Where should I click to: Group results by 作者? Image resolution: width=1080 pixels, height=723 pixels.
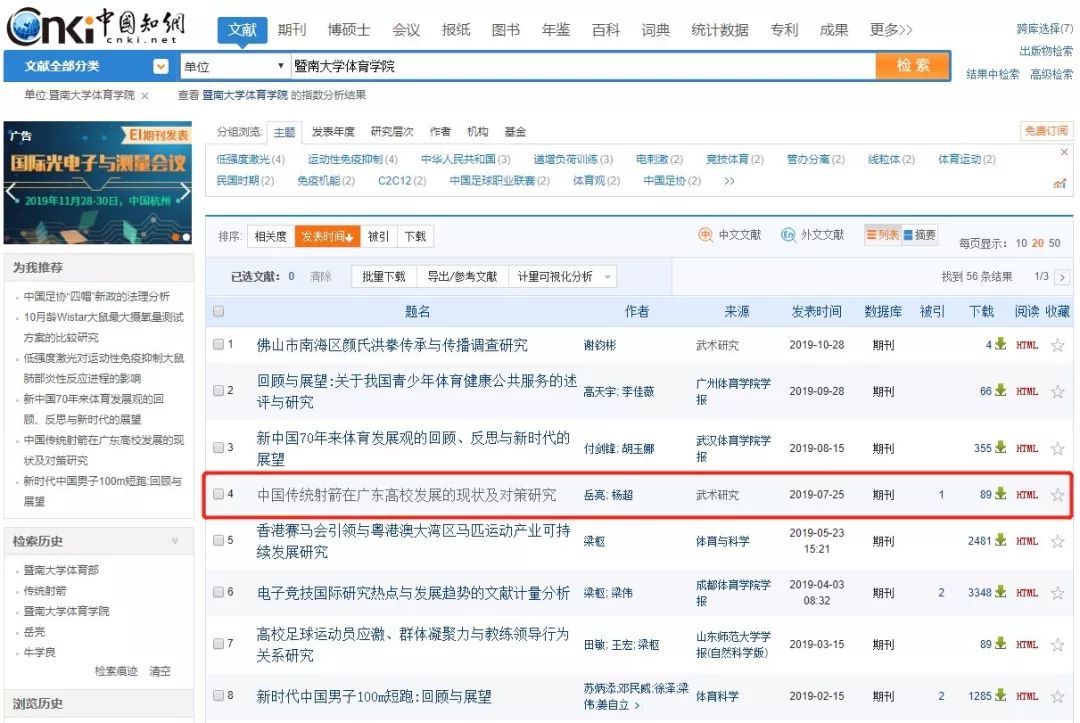(x=440, y=132)
